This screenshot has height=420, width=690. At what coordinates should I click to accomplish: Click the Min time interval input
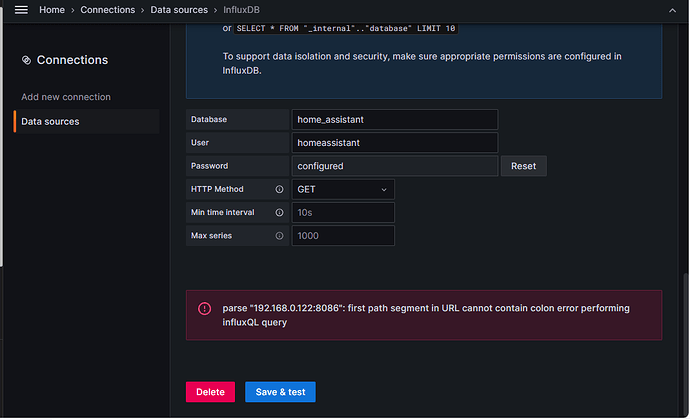[x=343, y=213]
